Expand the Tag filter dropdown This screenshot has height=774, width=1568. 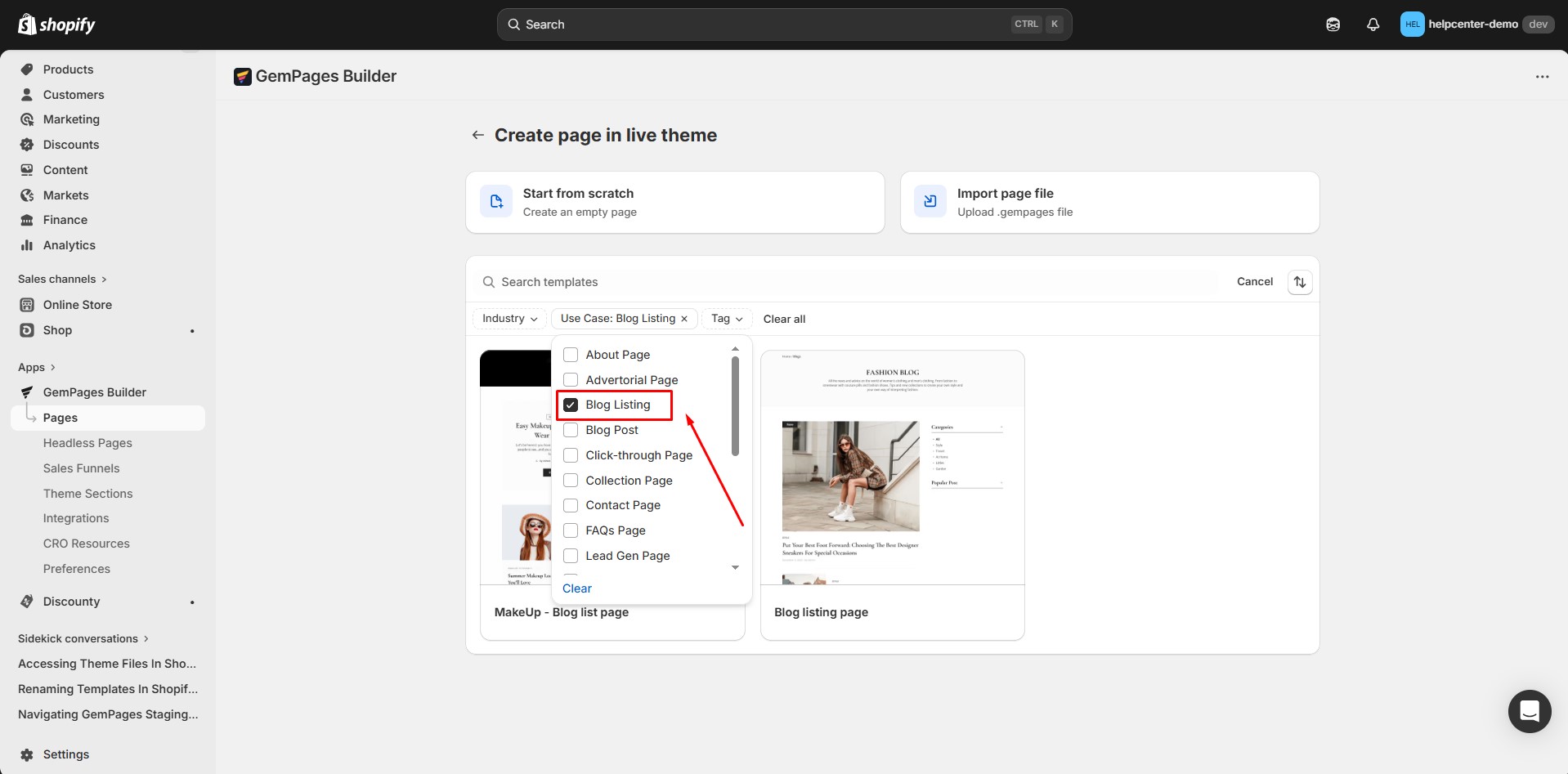tap(726, 319)
